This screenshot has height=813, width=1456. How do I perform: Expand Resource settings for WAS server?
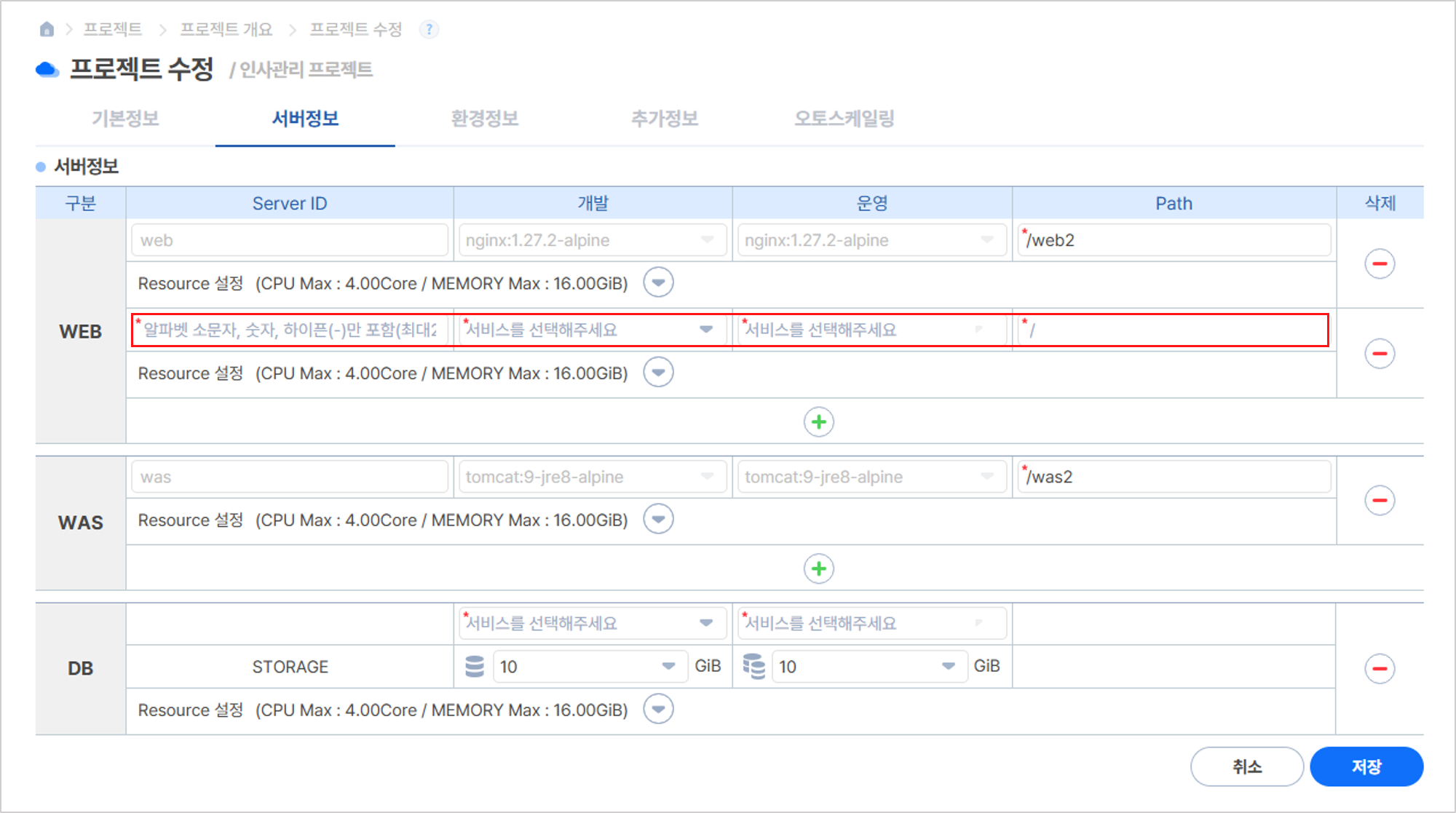pos(658,520)
